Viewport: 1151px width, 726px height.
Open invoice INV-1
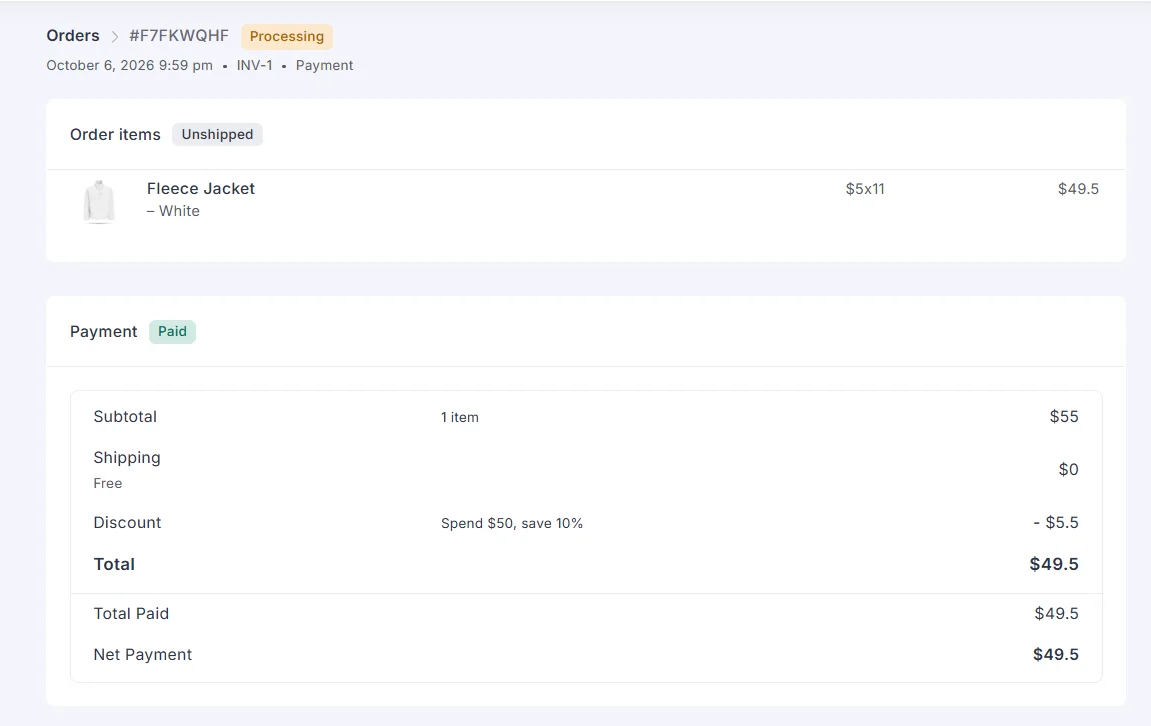coord(254,65)
